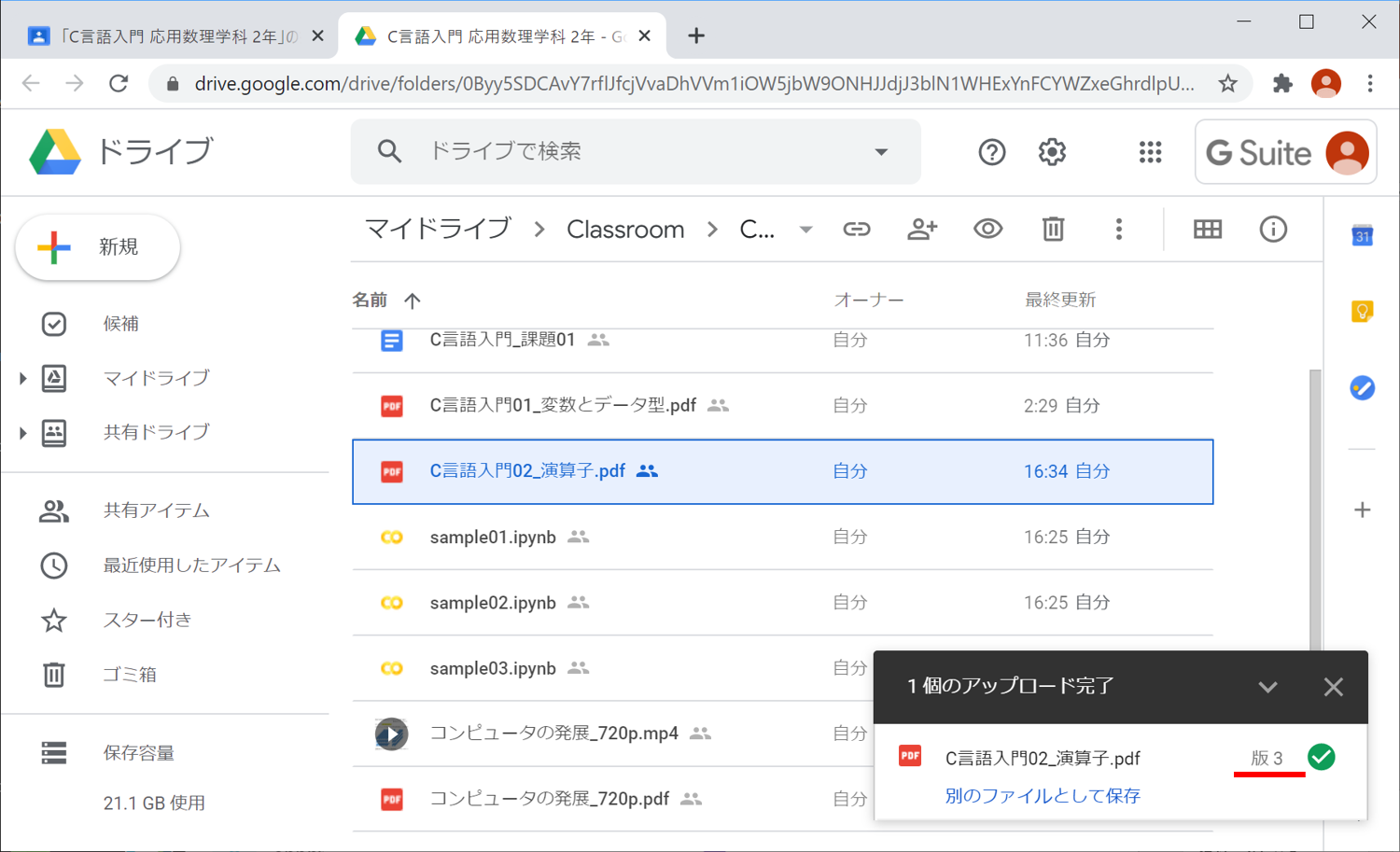Image resolution: width=1400 pixels, height=852 pixels.
Task: Click the video thumbnail icon of the mp4 file
Action: click(392, 734)
